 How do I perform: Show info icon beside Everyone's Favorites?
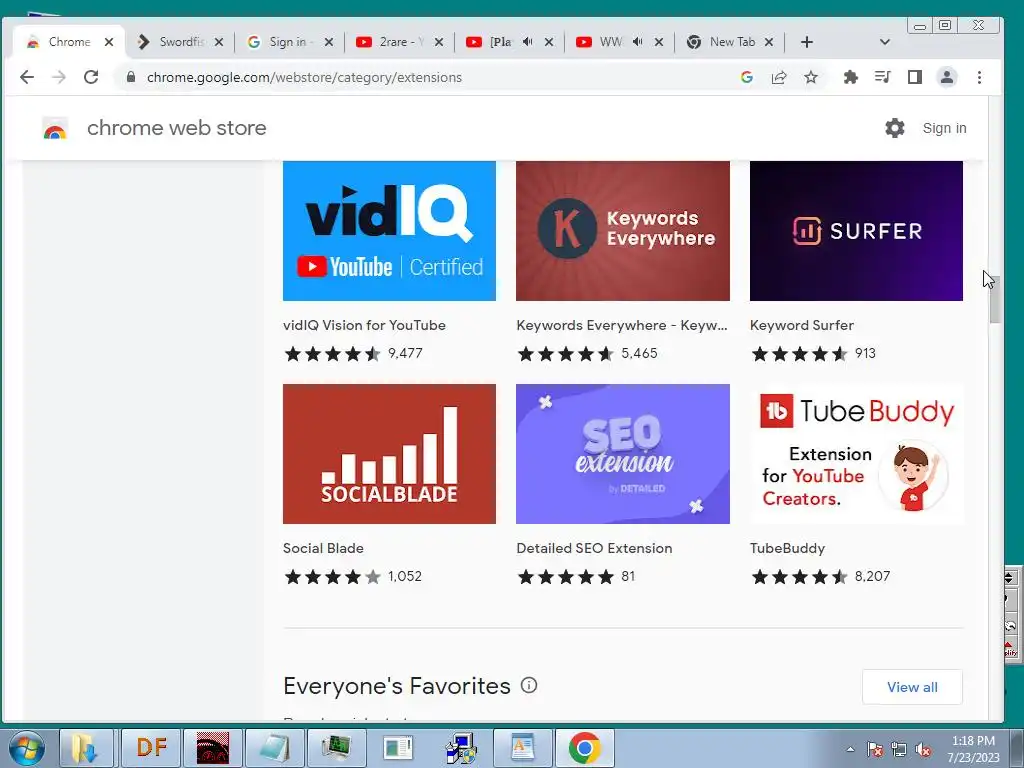(529, 685)
